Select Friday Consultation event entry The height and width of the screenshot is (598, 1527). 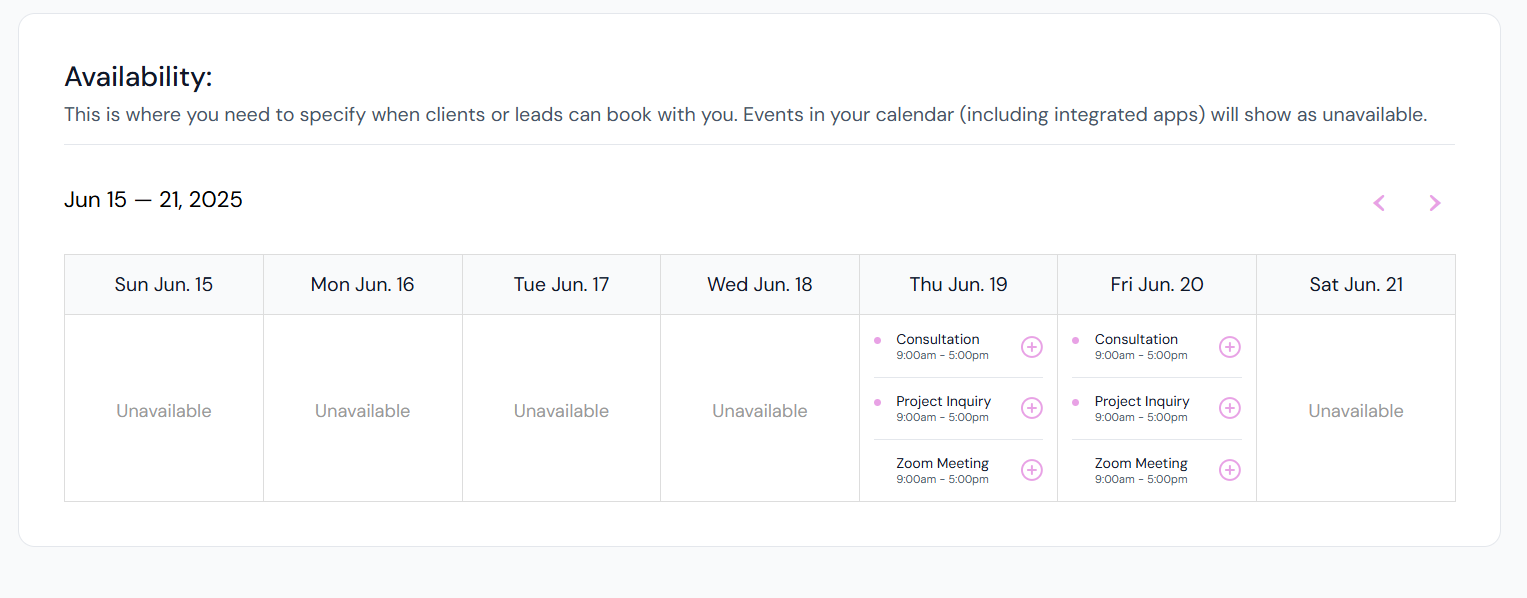pos(1141,347)
